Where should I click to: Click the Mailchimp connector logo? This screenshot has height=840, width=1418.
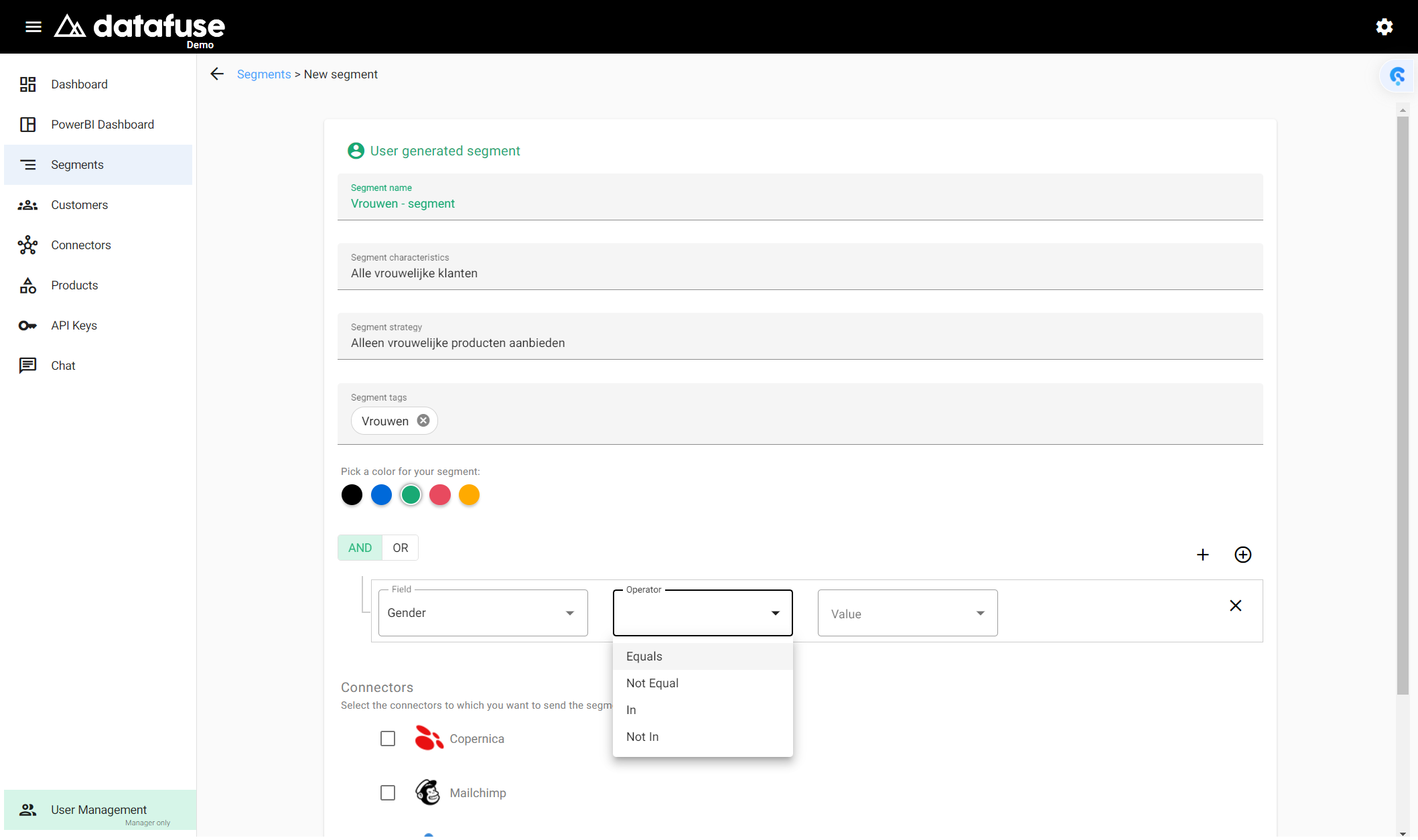[428, 792]
